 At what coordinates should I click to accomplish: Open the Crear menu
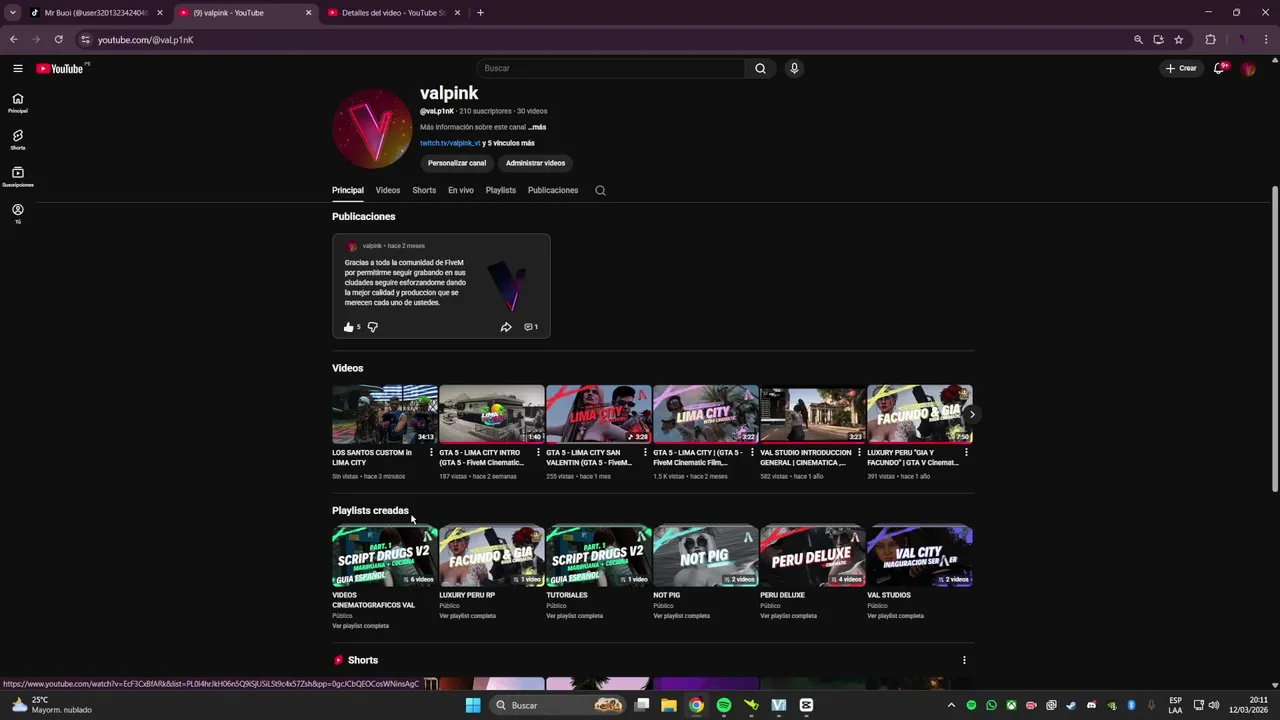[1181, 68]
